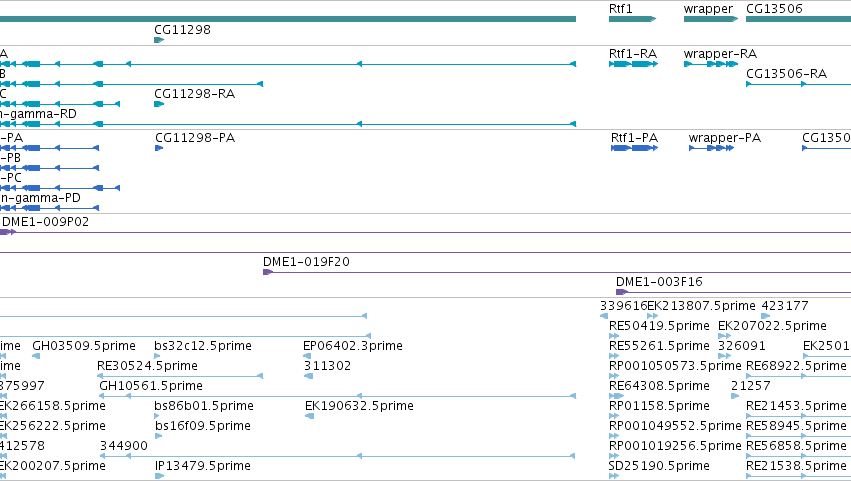Click the CG11298-RA transcript glyph

[x=159, y=104]
